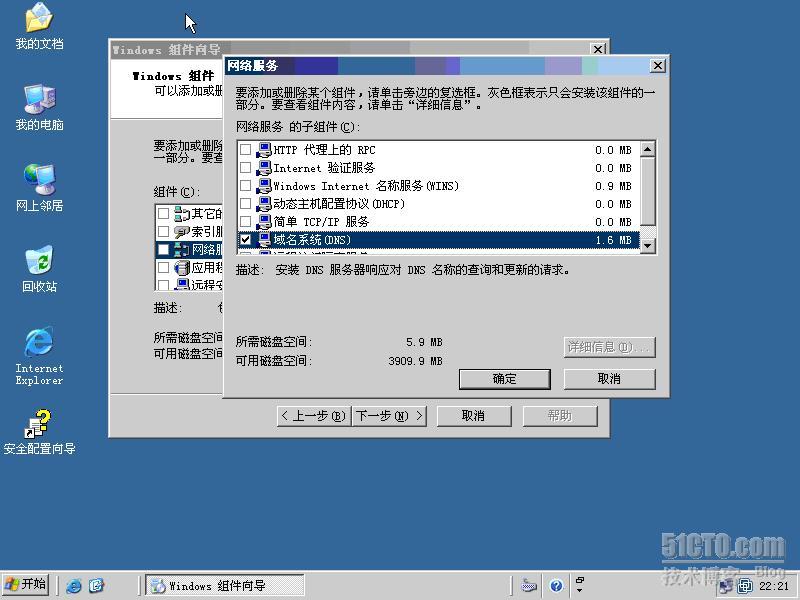Toggle the 其它 checkbox in Windows 组件向导

pos(163,213)
